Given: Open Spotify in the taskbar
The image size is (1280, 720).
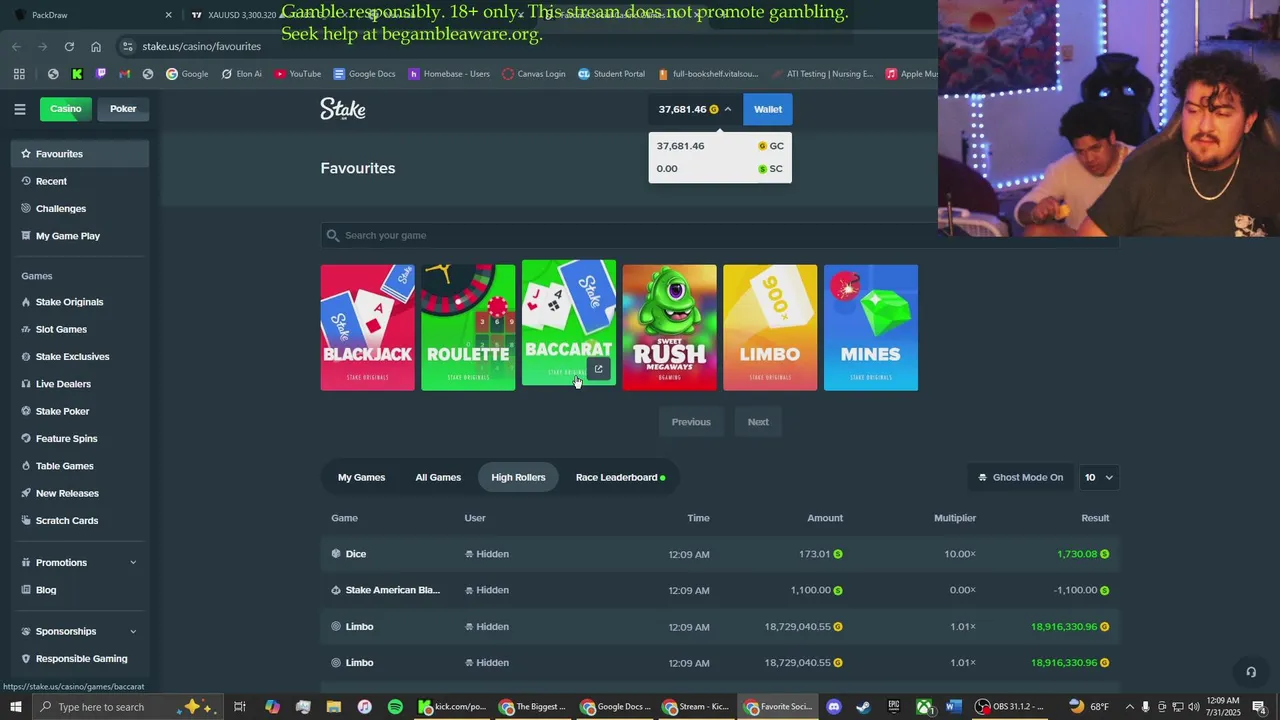Looking at the screenshot, I should [x=395, y=707].
